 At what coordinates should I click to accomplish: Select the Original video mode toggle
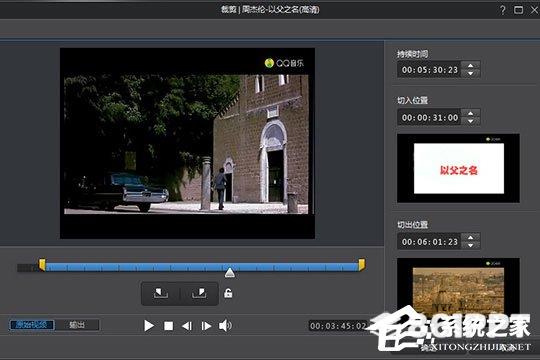pos(32,325)
